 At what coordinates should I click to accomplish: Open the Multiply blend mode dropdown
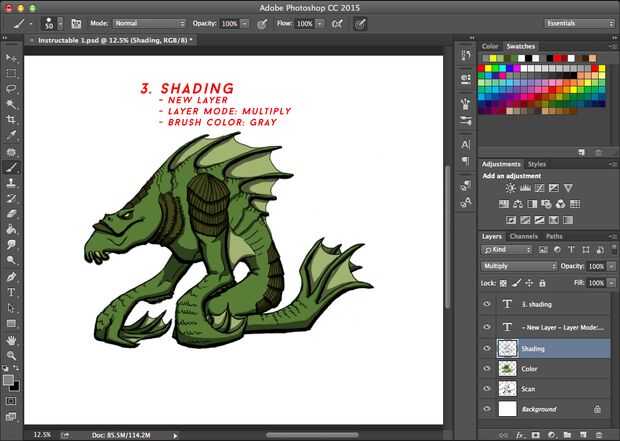click(520, 267)
